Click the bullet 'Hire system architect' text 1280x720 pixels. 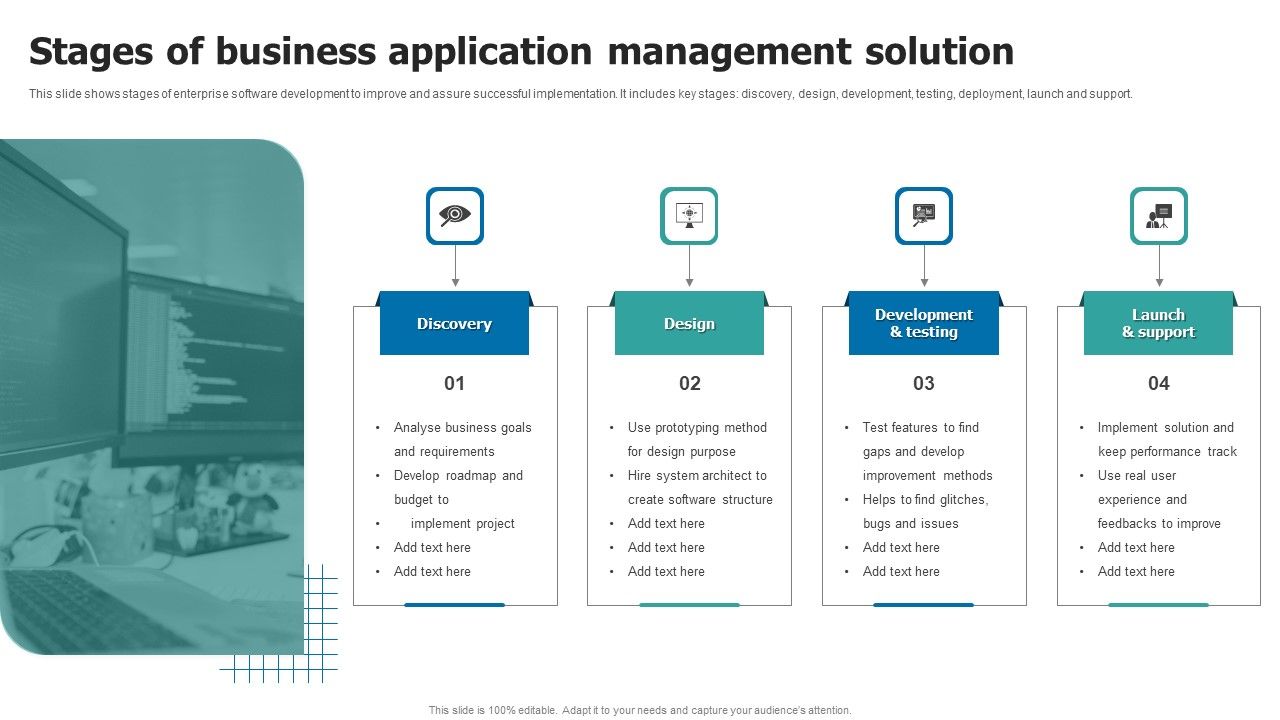pos(697,475)
